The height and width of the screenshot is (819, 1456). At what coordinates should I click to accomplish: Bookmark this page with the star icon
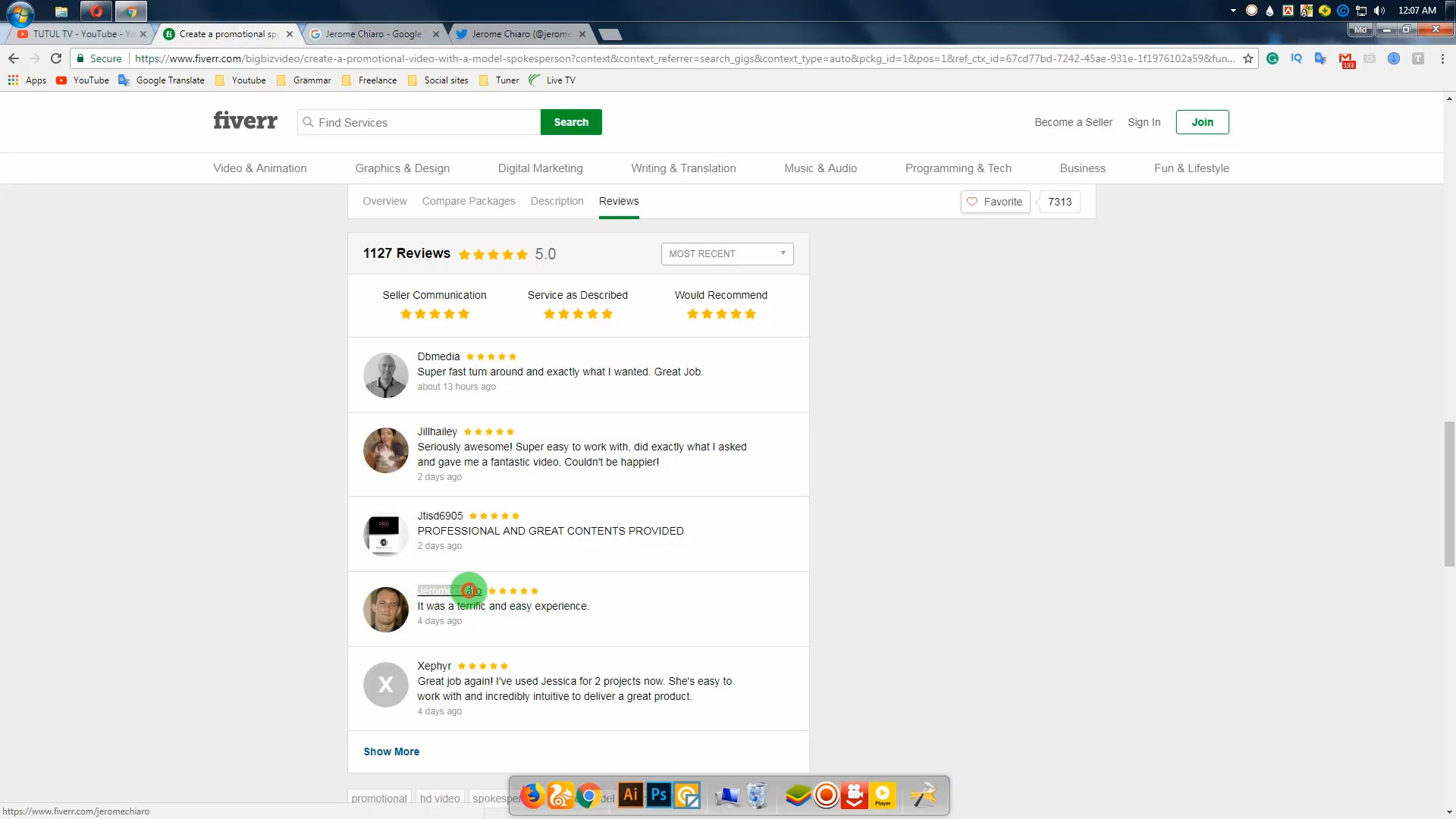click(1248, 58)
